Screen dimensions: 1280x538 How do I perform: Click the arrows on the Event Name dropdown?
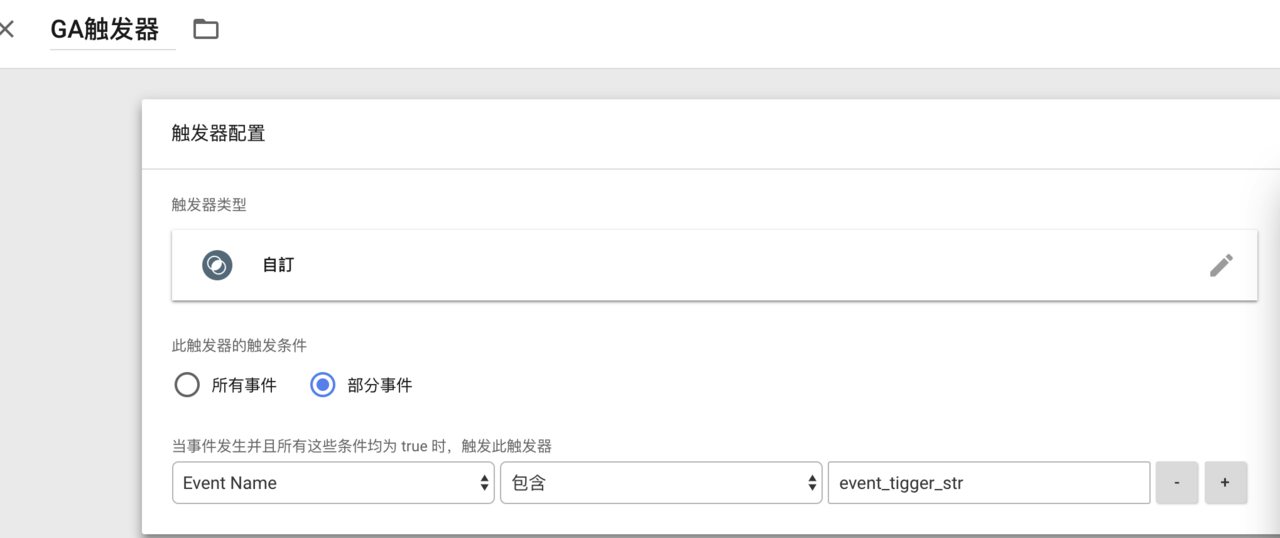(485, 483)
